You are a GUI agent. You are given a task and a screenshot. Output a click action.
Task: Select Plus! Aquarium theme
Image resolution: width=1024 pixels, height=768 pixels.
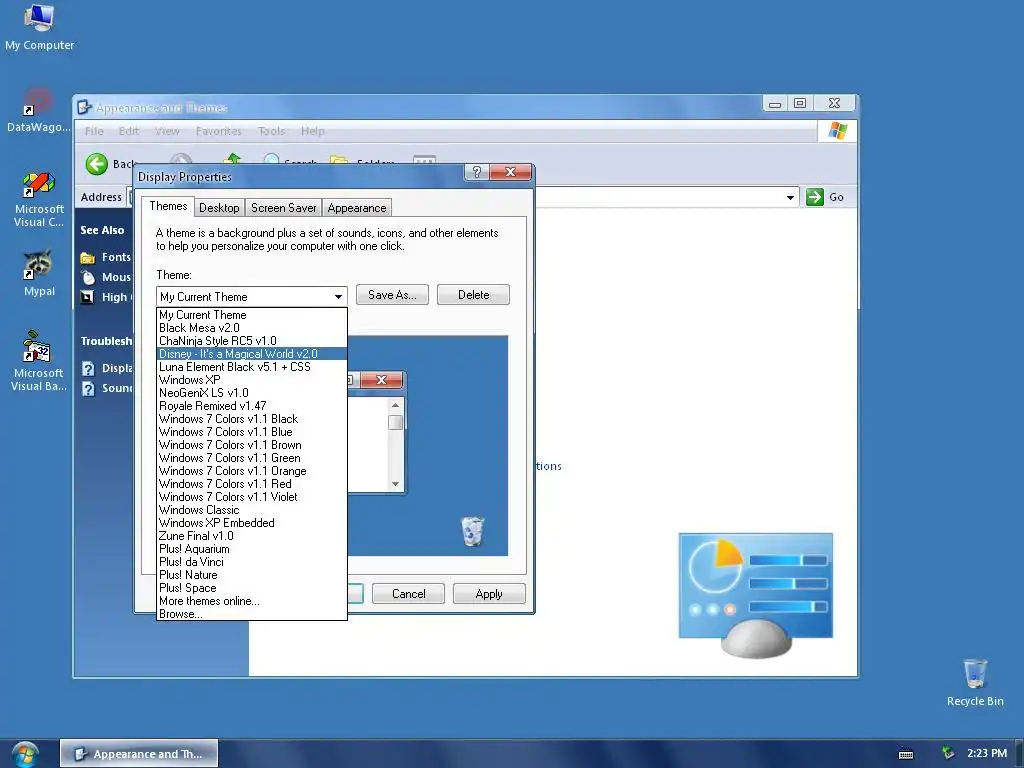(x=251, y=549)
